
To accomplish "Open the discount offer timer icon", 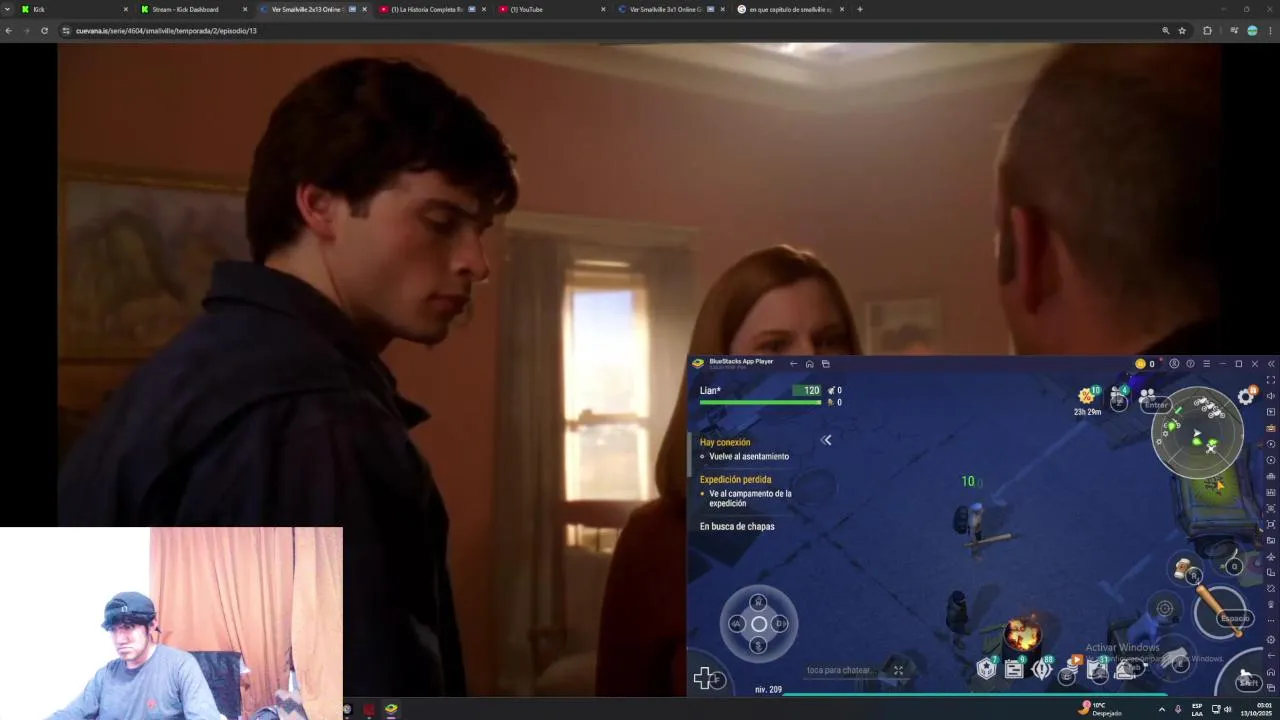I will click(1088, 399).
